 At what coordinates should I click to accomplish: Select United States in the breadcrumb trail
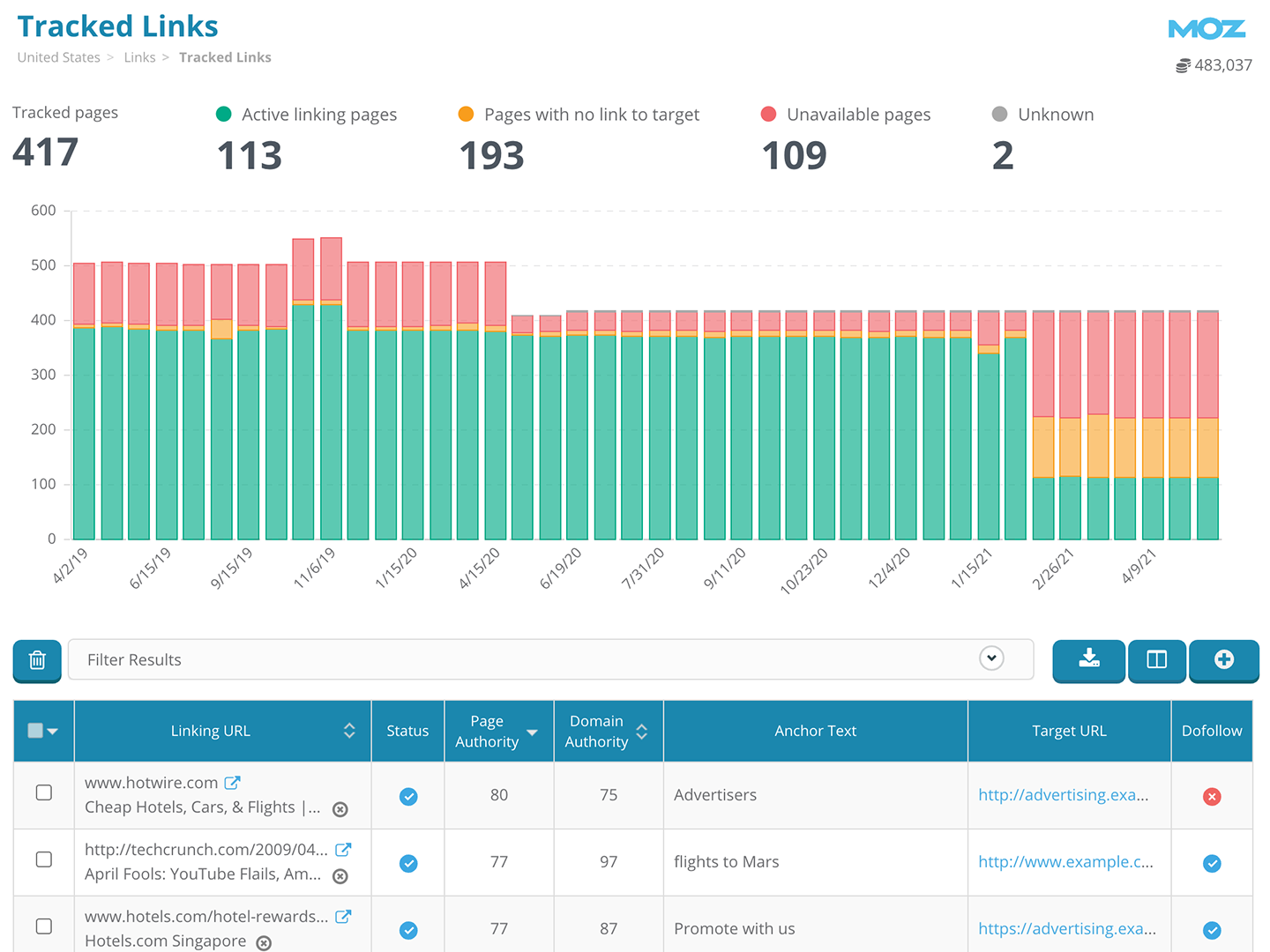[58, 56]
